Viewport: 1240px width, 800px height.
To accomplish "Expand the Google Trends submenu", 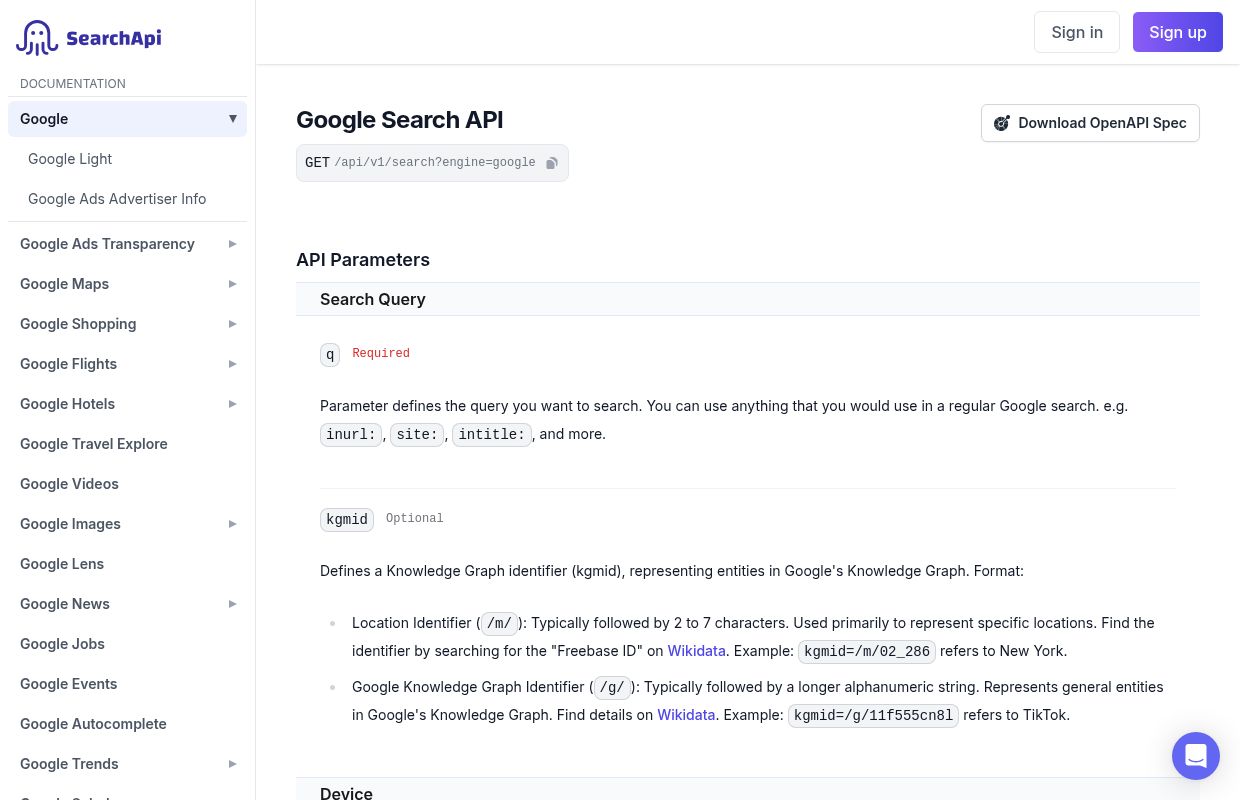I will pyautogui.click(x=233, y=764).
